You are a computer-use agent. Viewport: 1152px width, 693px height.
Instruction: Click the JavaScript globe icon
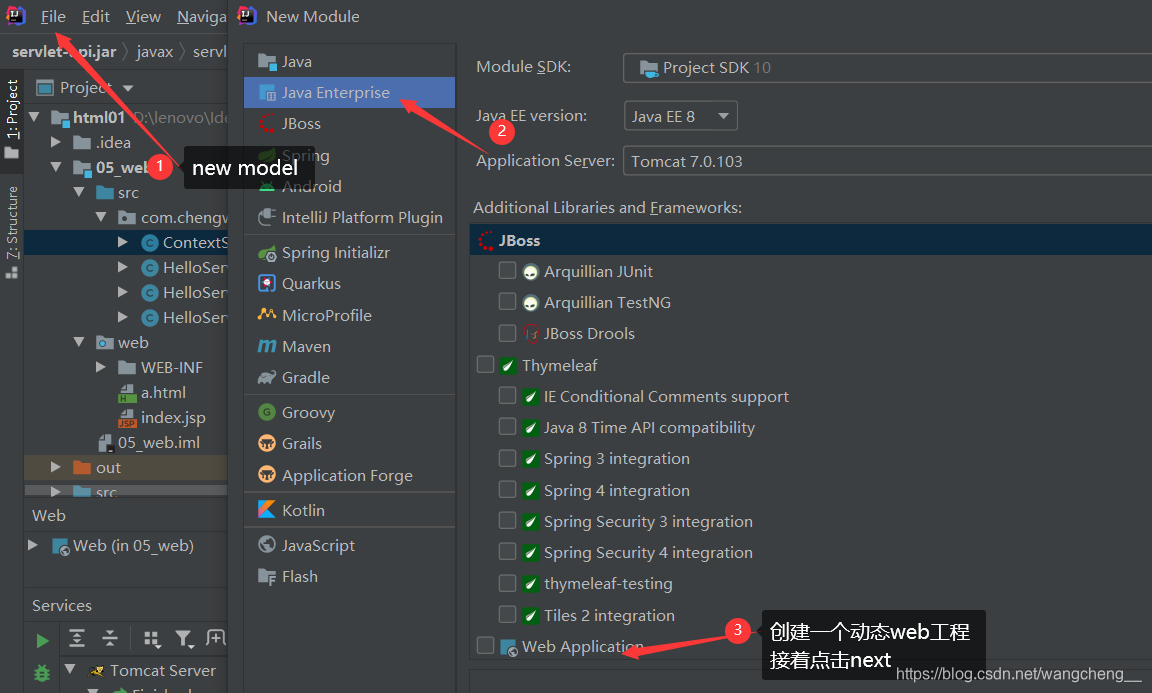(267, 545)
